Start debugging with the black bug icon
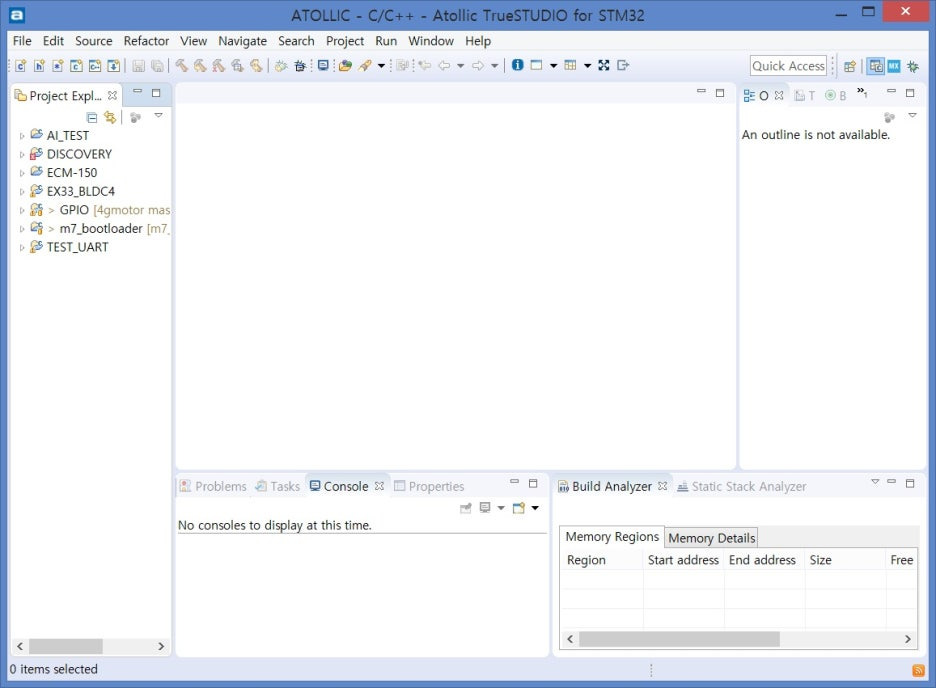The width and height of the screenshot is (936, 688). (300, 66)
